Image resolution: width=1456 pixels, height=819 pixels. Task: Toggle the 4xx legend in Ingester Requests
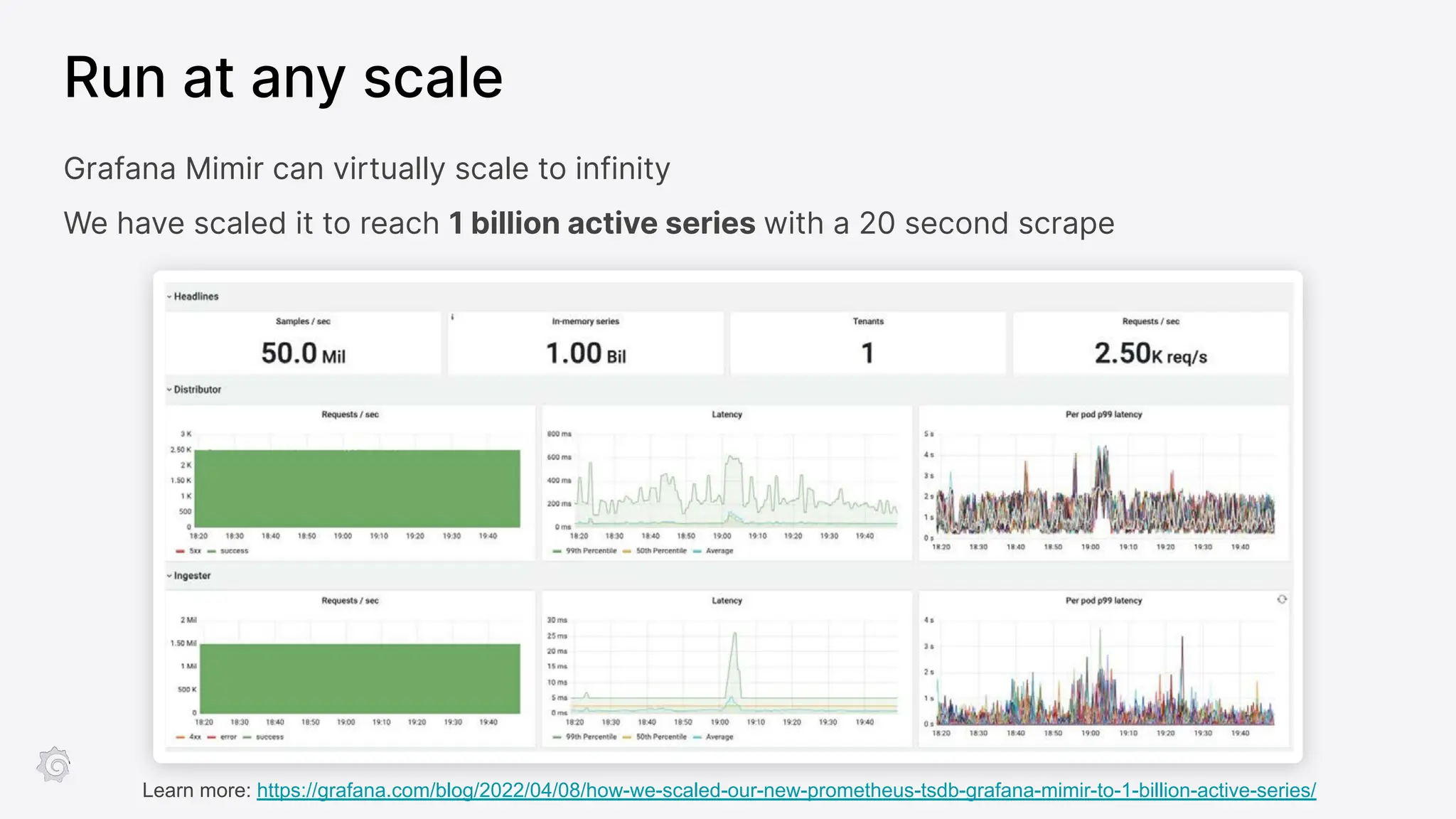tap(188, 737)
